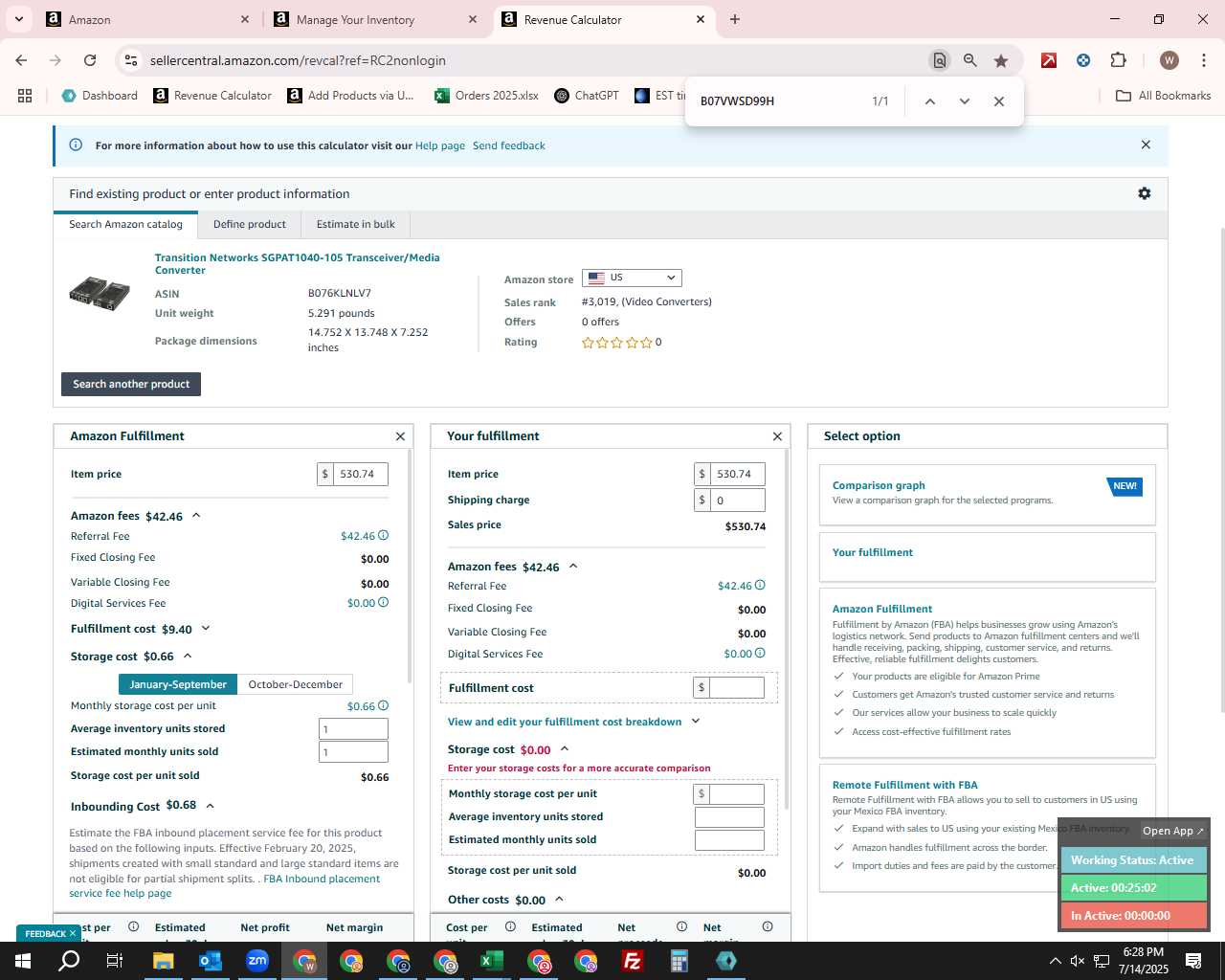
Task: Open Calculator app from the taskbar
Action: coord(679,961)
